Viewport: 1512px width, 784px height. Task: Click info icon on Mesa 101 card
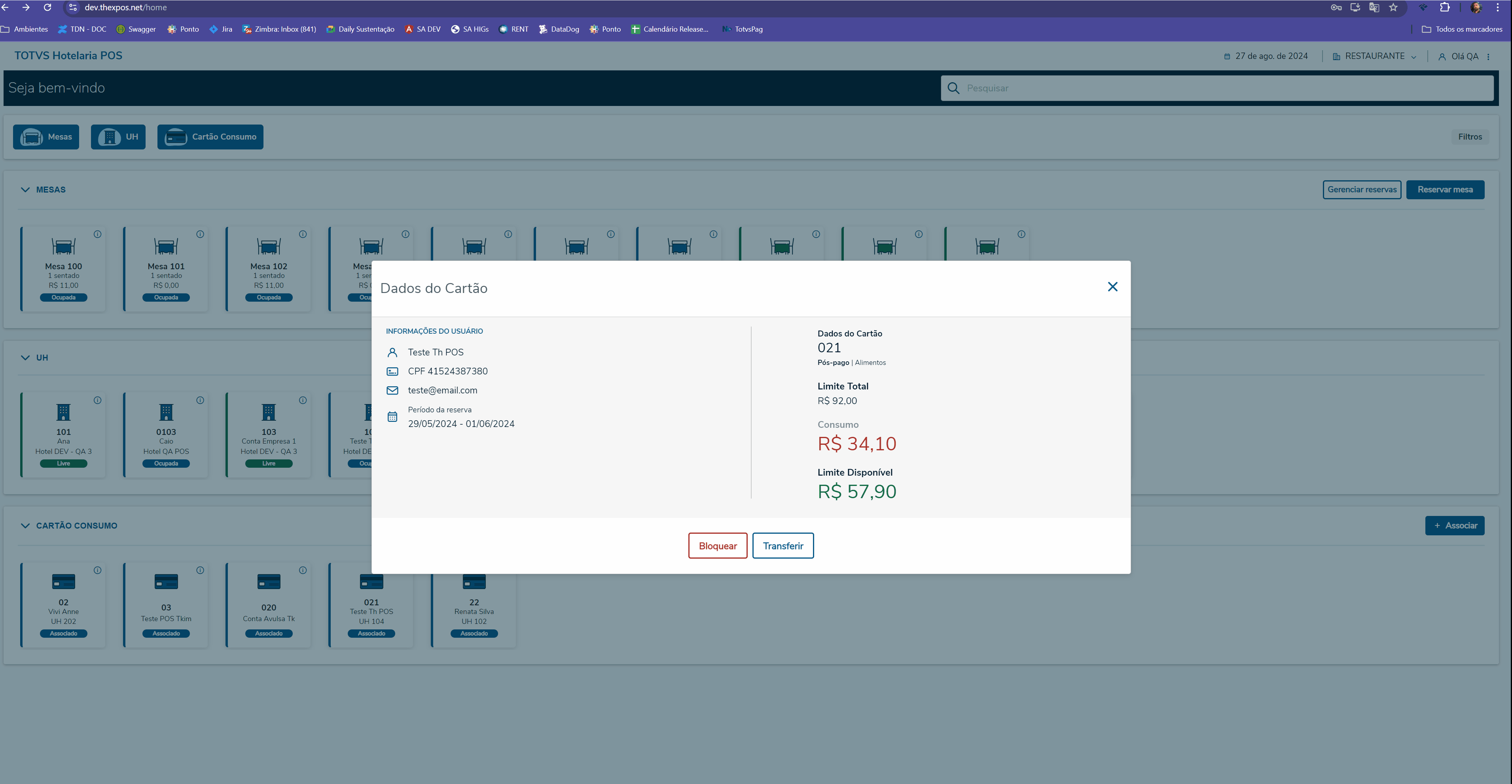pos(200,234)
